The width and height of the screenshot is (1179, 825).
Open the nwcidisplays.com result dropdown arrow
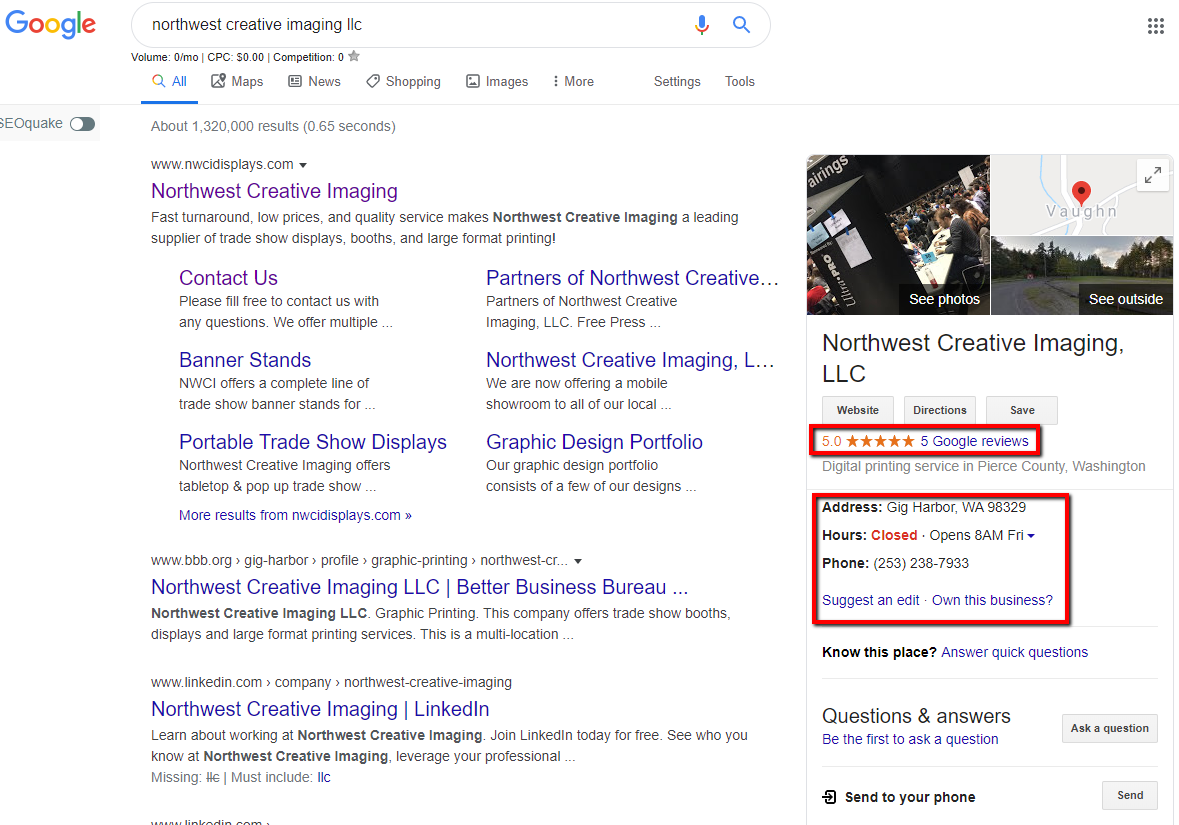303,165
